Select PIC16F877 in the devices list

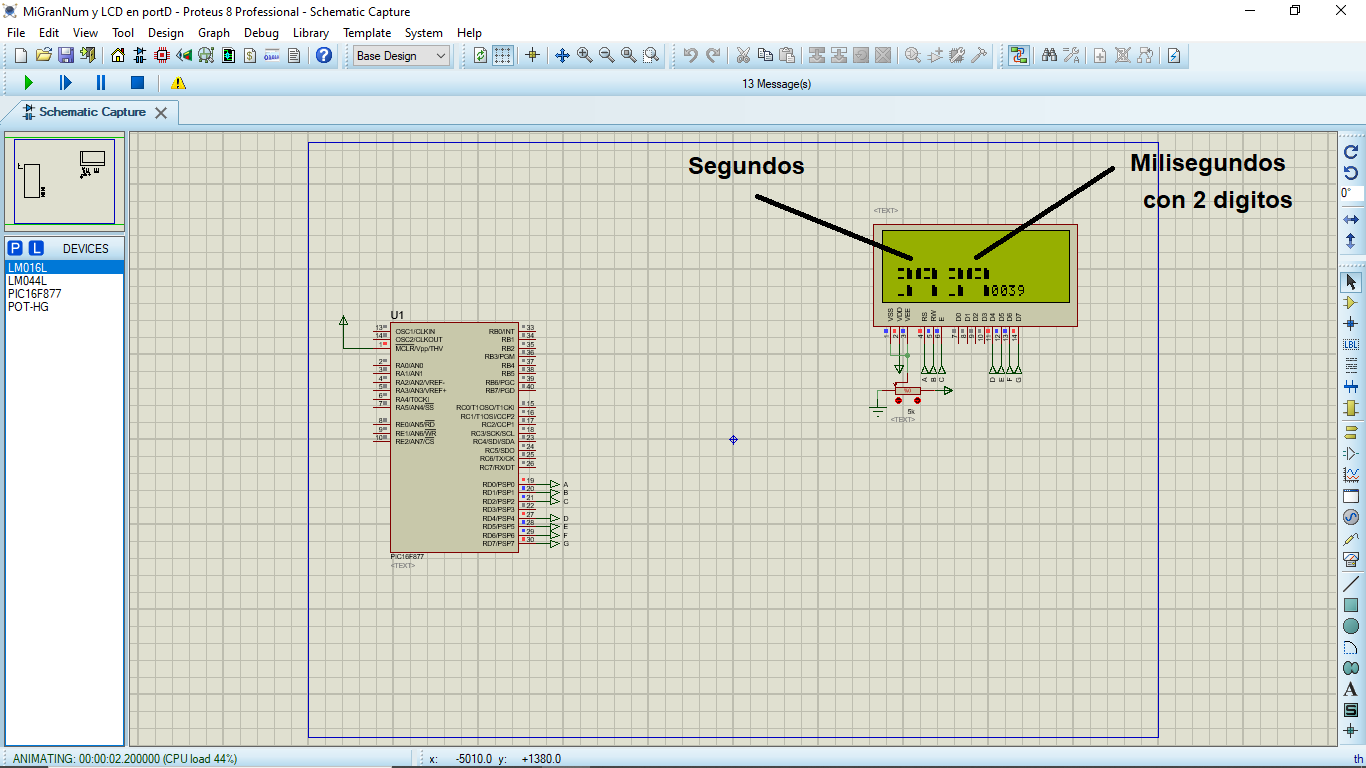(x=65, y=294)
